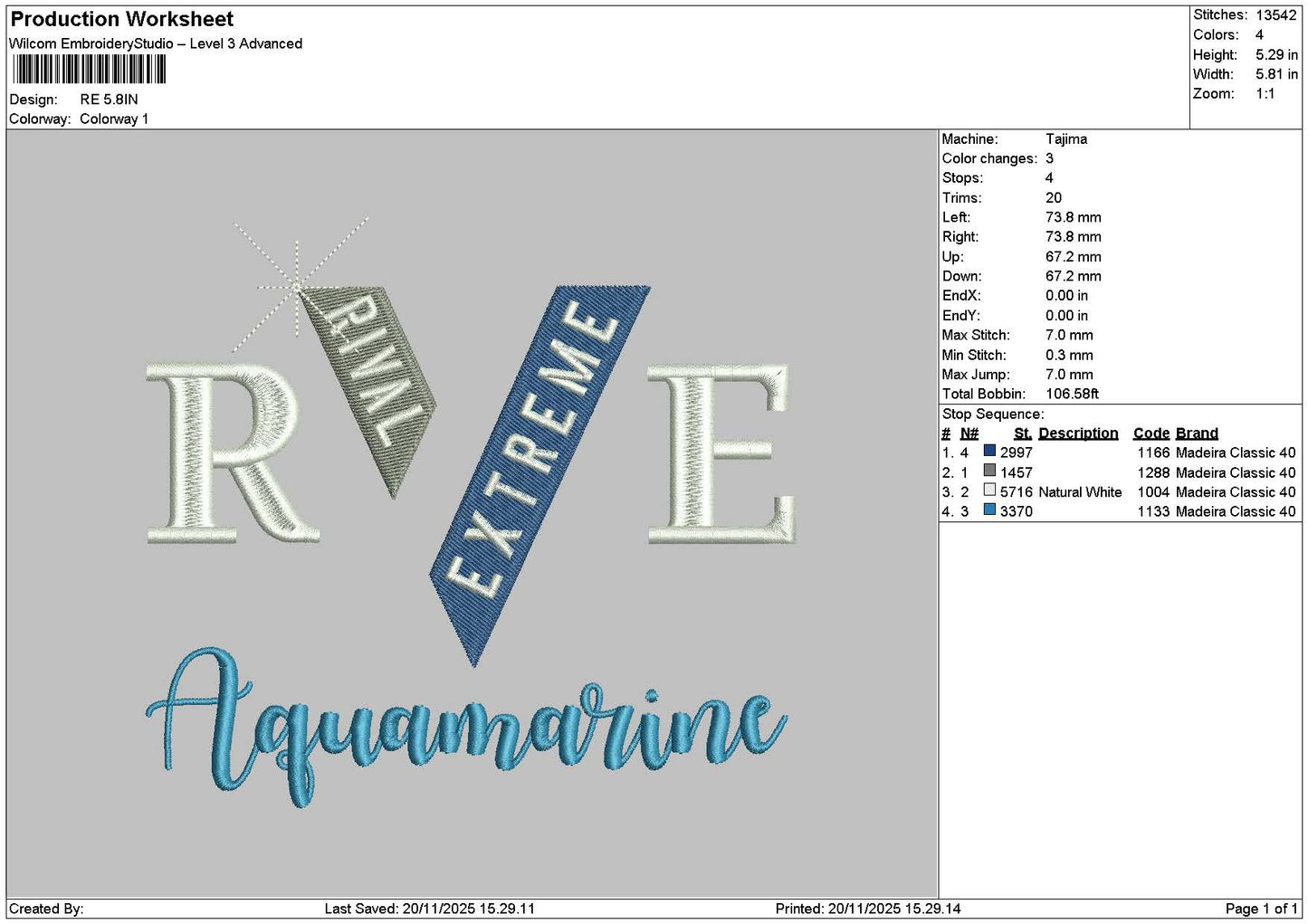Click the Max Jump value 7.0 mm
The image size is (1308, 924).
(x=1069, y=375)
